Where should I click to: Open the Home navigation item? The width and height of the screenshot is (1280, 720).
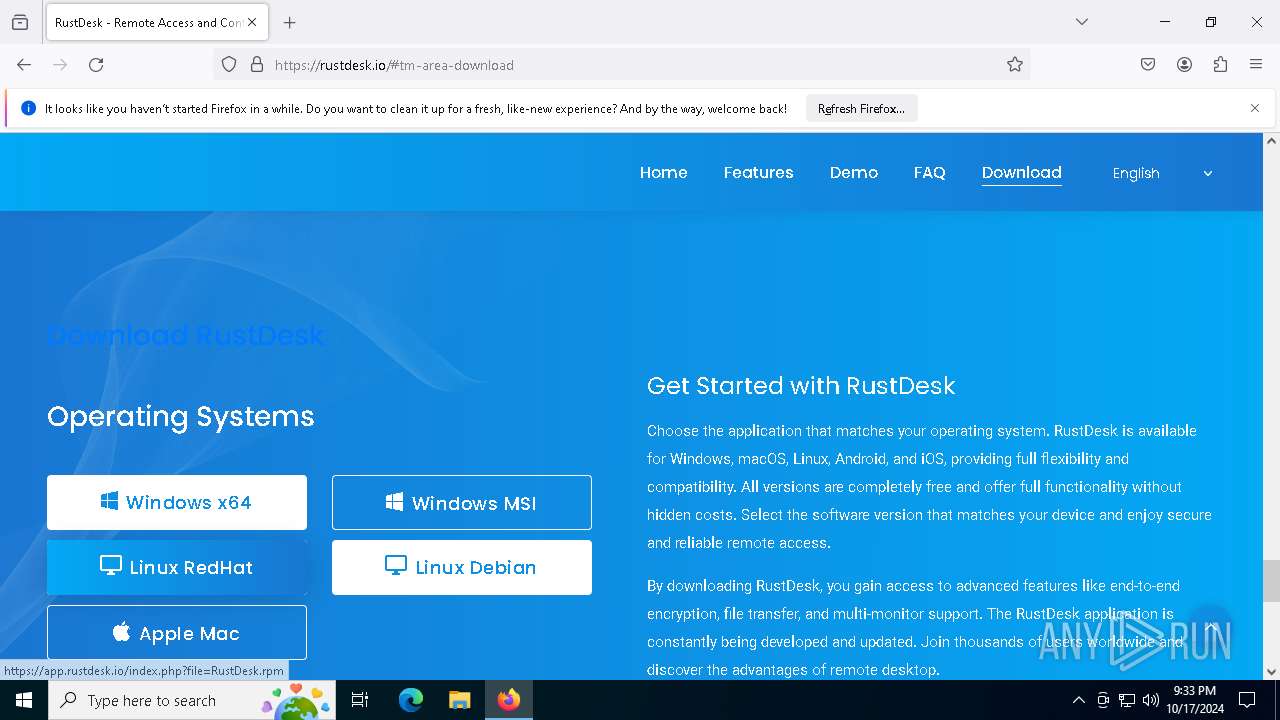click(664, 173)
